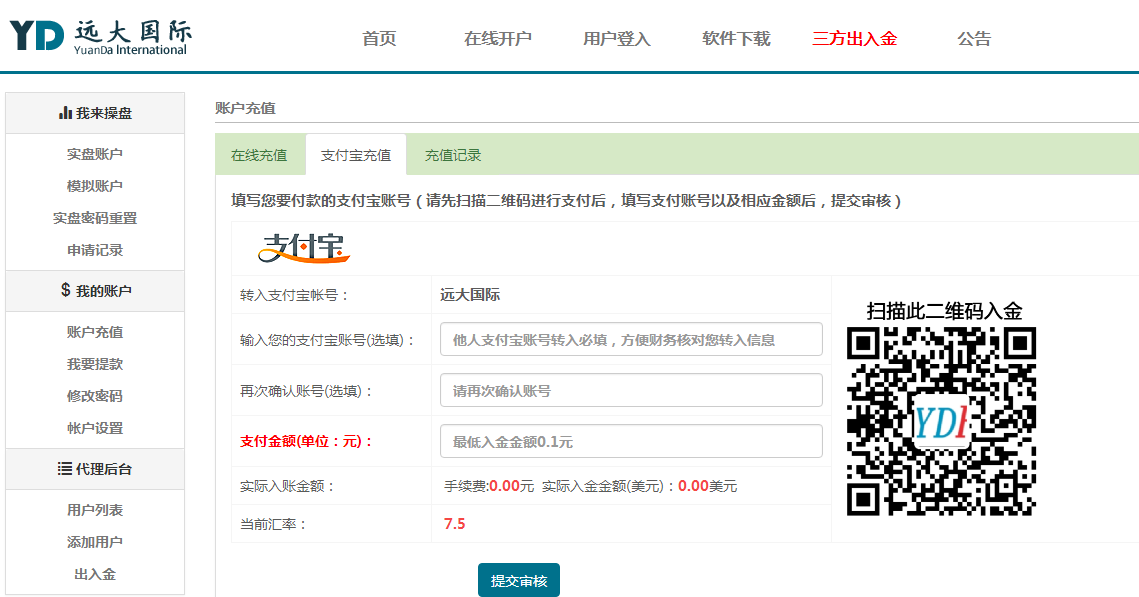Click the 提交审核 submit button

coord(519,580)
